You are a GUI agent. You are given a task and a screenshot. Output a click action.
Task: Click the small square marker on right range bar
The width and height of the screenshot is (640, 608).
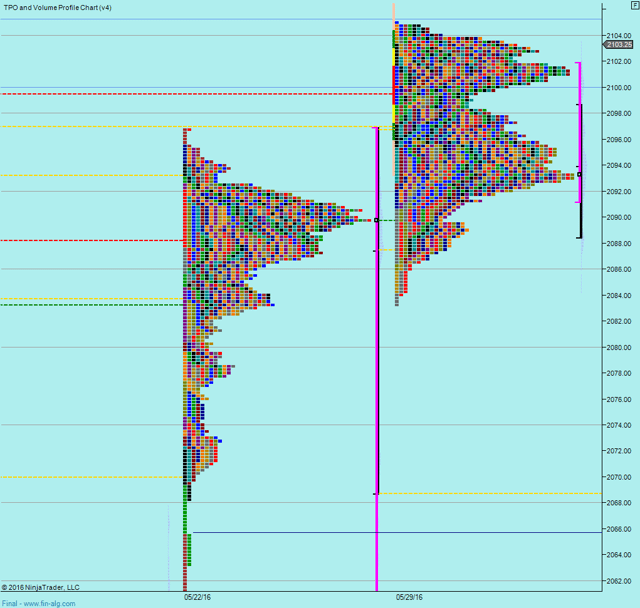(x=579, y=174)
